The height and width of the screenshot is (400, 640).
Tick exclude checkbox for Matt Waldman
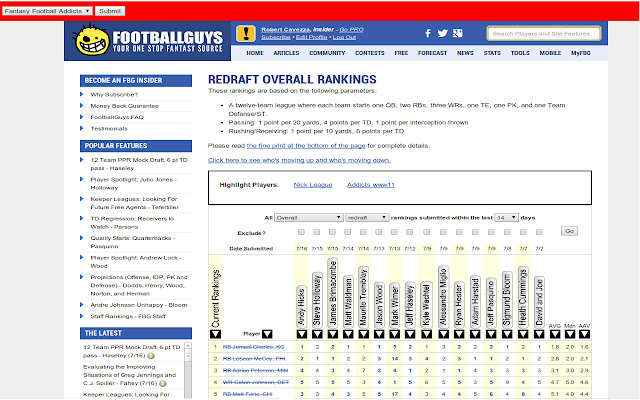click(347, 232)
